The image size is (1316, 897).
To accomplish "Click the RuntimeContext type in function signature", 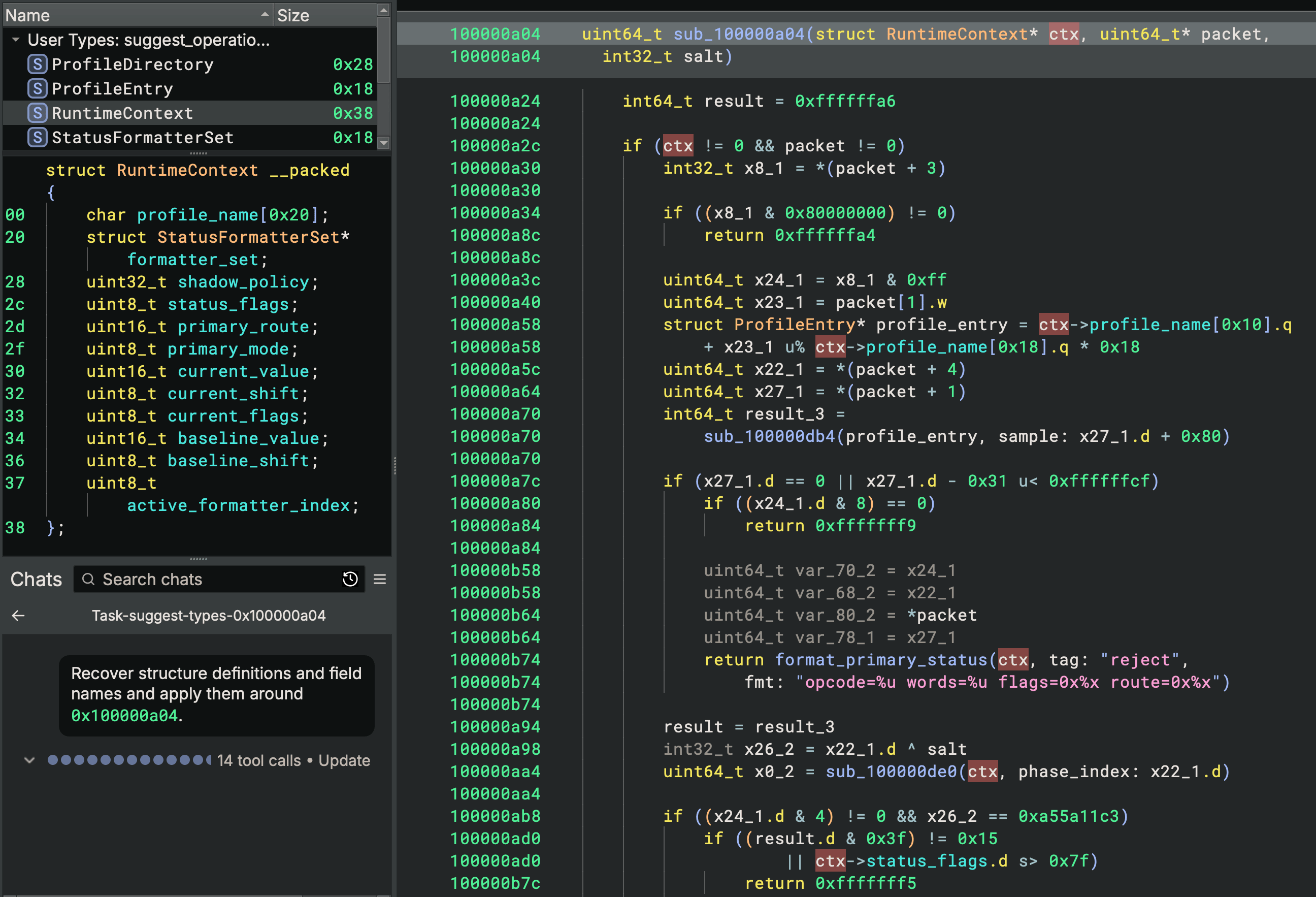I will click(x=957, y=34).
